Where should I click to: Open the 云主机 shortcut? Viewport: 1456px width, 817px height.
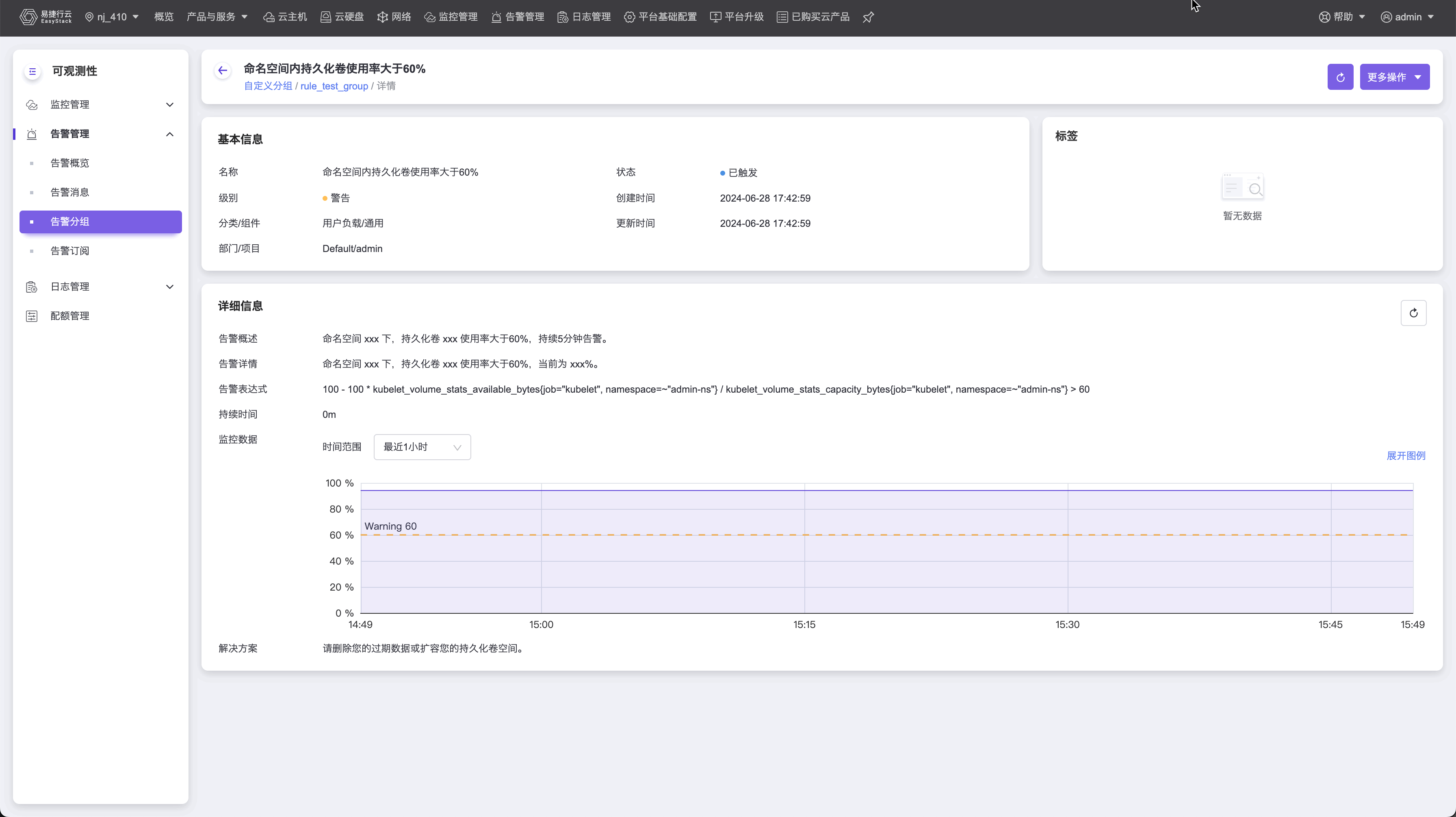click(286, 17)
